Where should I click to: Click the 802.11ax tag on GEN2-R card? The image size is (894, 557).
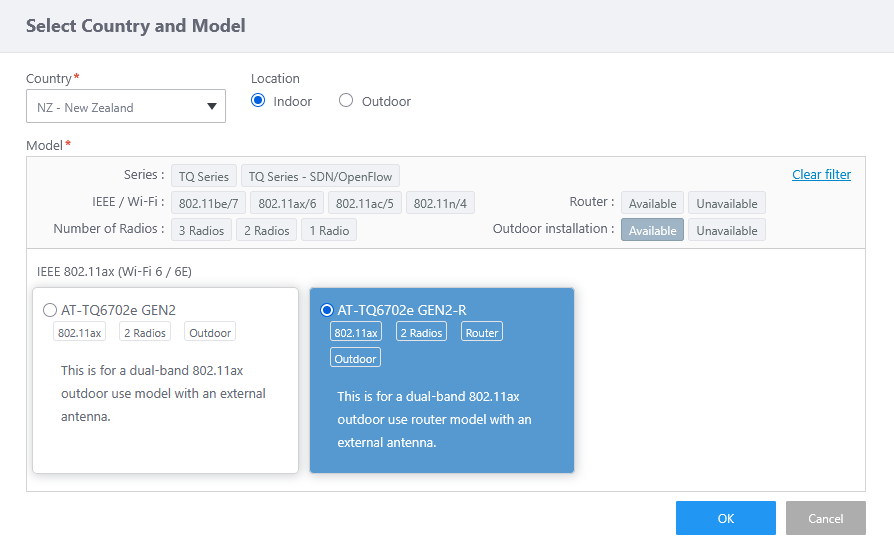click(356, 332)
